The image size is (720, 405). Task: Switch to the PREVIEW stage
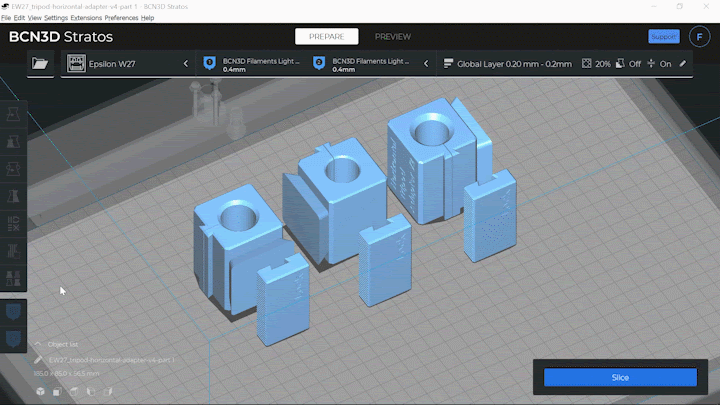pyautogui.click(x=393, y=37)
